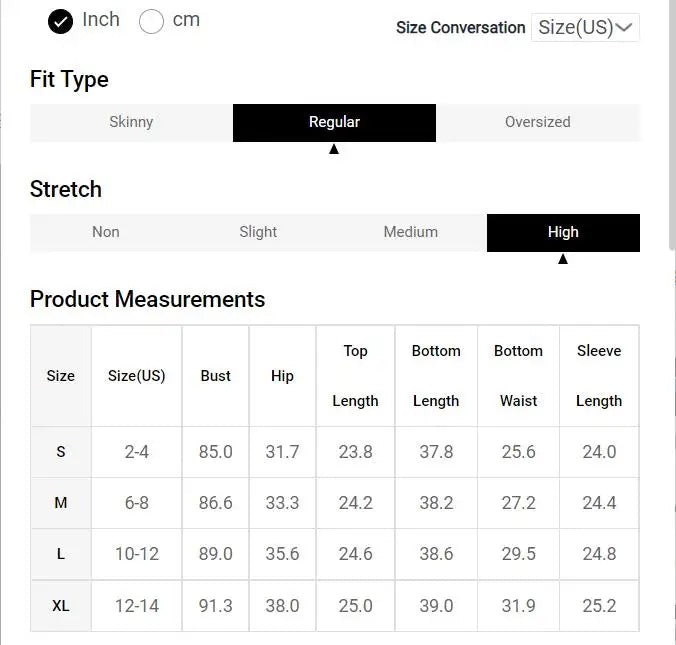
Task: Click the Size(US) column header
Action: point(137,376)
